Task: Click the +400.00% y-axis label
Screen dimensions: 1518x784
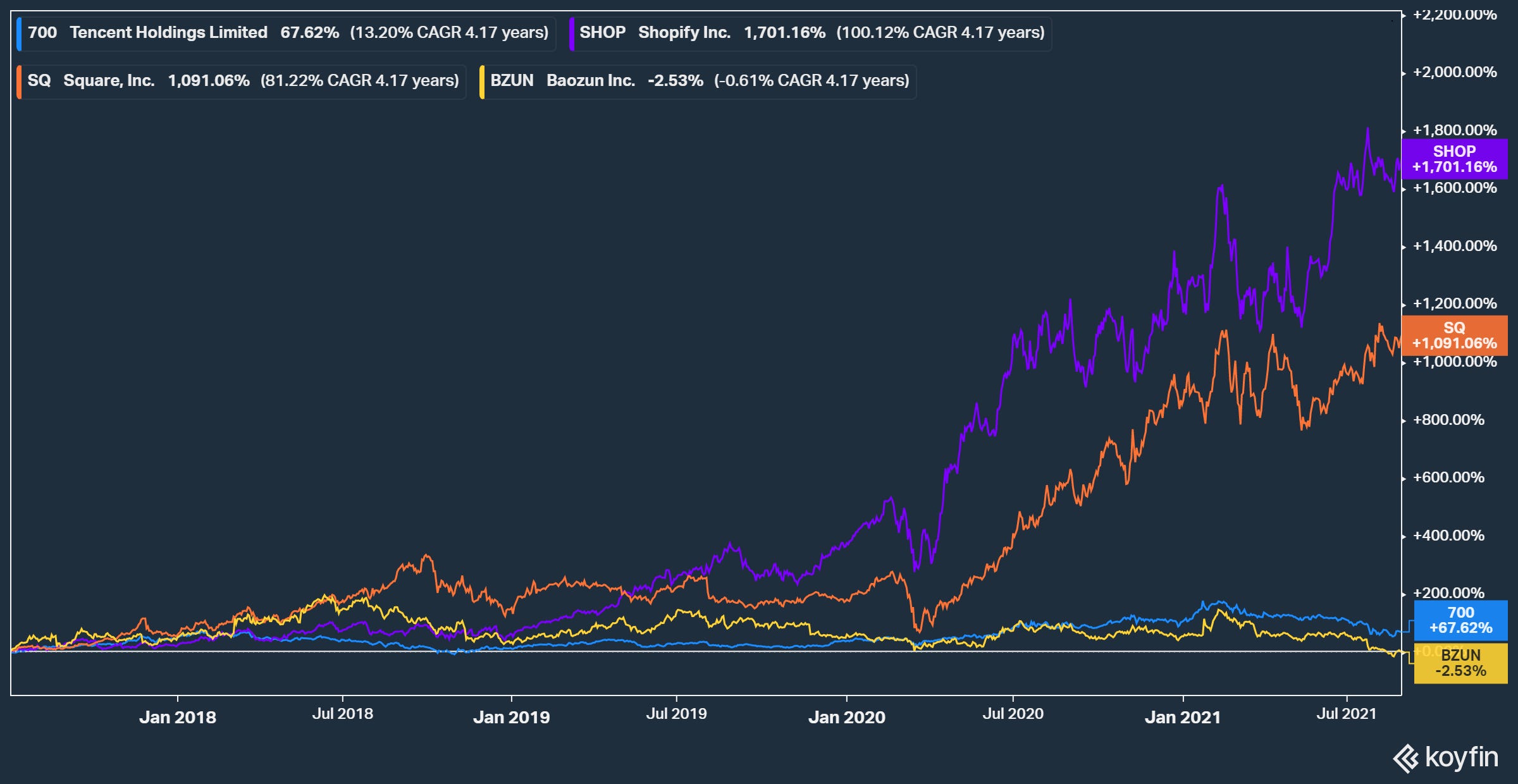Action: tap(1448, 536)
